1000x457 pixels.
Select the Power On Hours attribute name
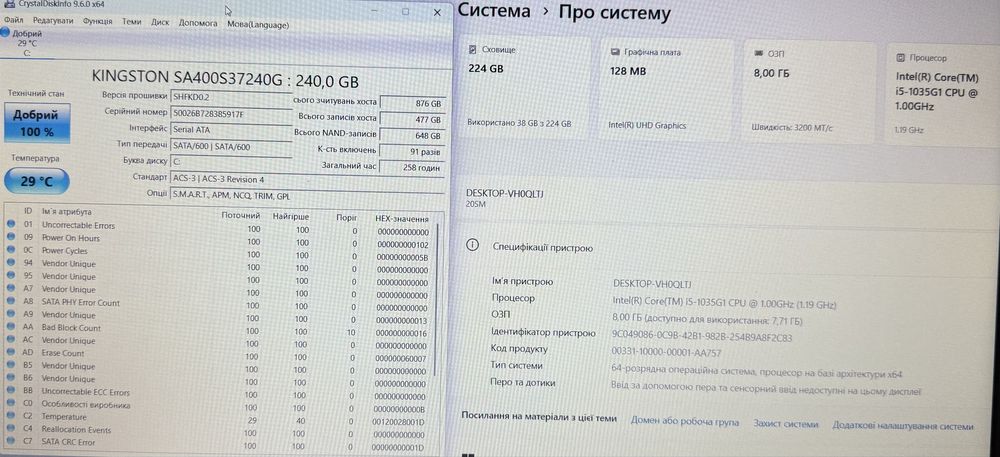(71, 238)
